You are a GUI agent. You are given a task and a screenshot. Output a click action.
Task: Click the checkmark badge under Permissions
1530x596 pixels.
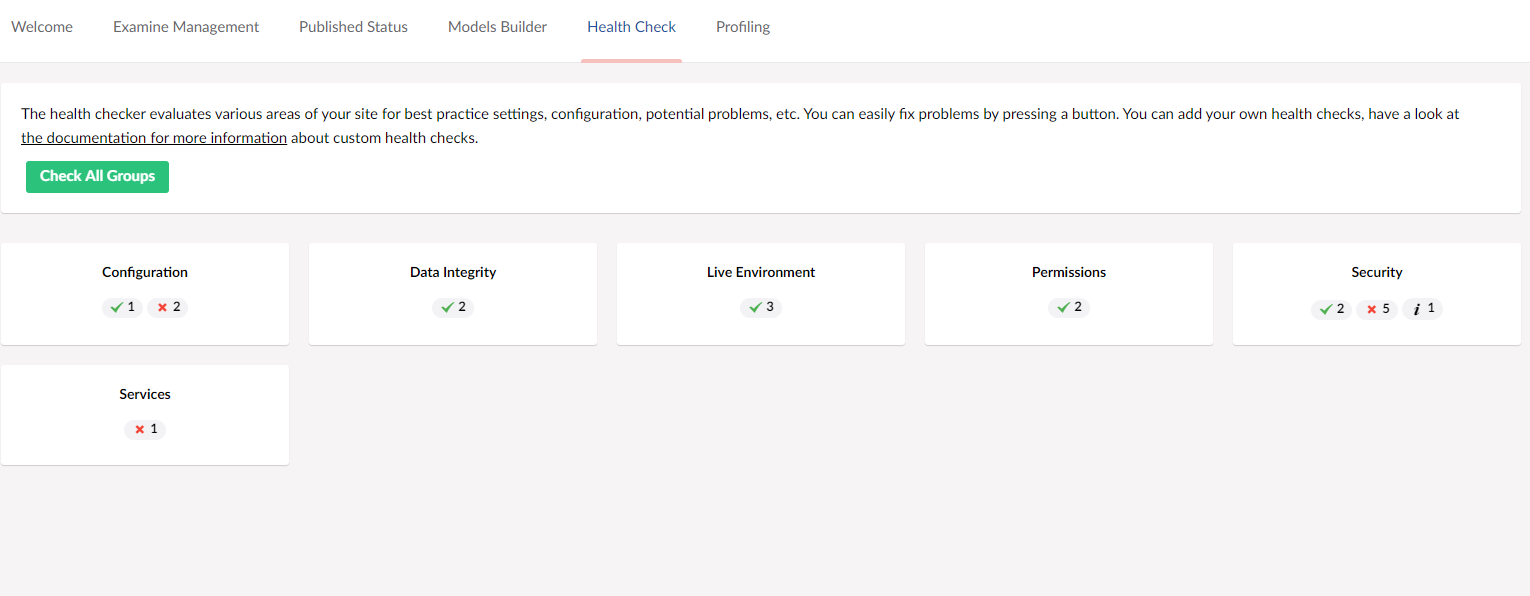[x=1069, y=307]
